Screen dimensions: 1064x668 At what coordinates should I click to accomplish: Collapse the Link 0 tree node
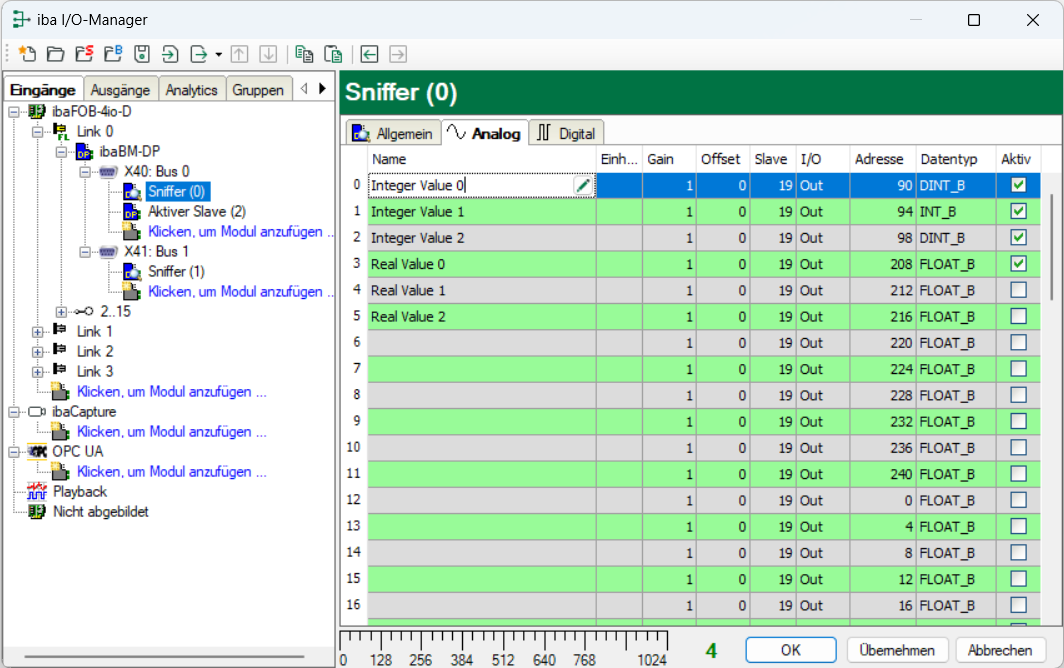point(38,132)
